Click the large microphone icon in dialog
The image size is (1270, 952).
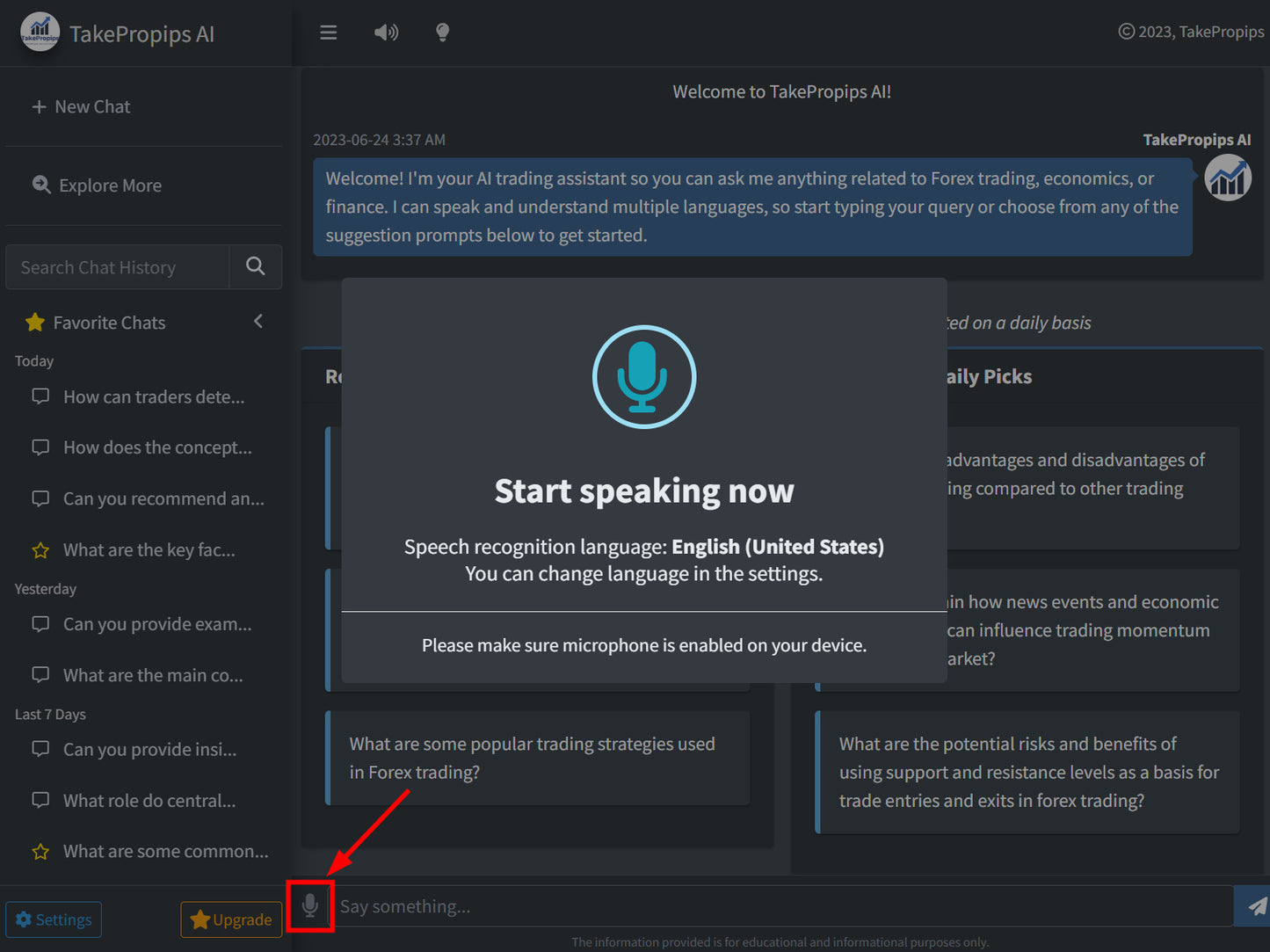click(x=644, y=377)
